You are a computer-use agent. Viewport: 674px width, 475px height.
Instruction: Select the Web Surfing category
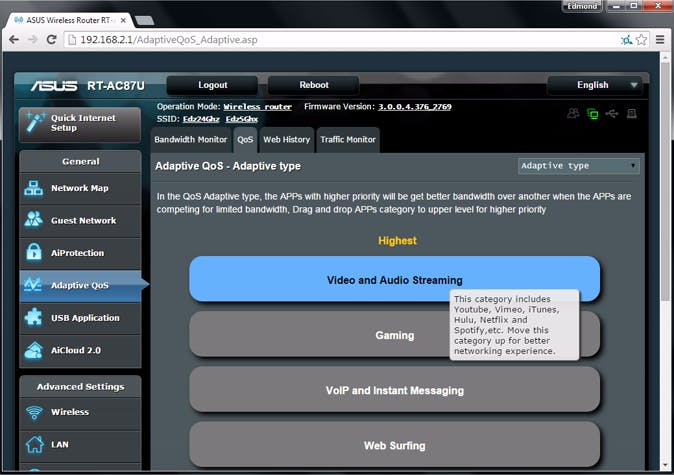click(x=395, y=445)
